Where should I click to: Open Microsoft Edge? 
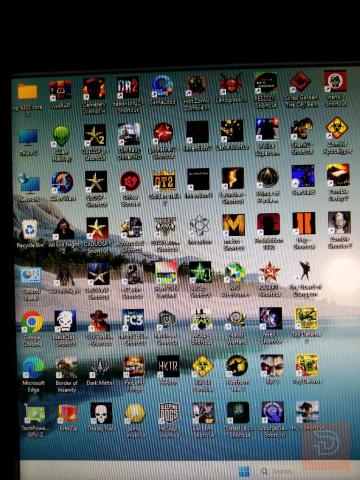pos(33,368)
